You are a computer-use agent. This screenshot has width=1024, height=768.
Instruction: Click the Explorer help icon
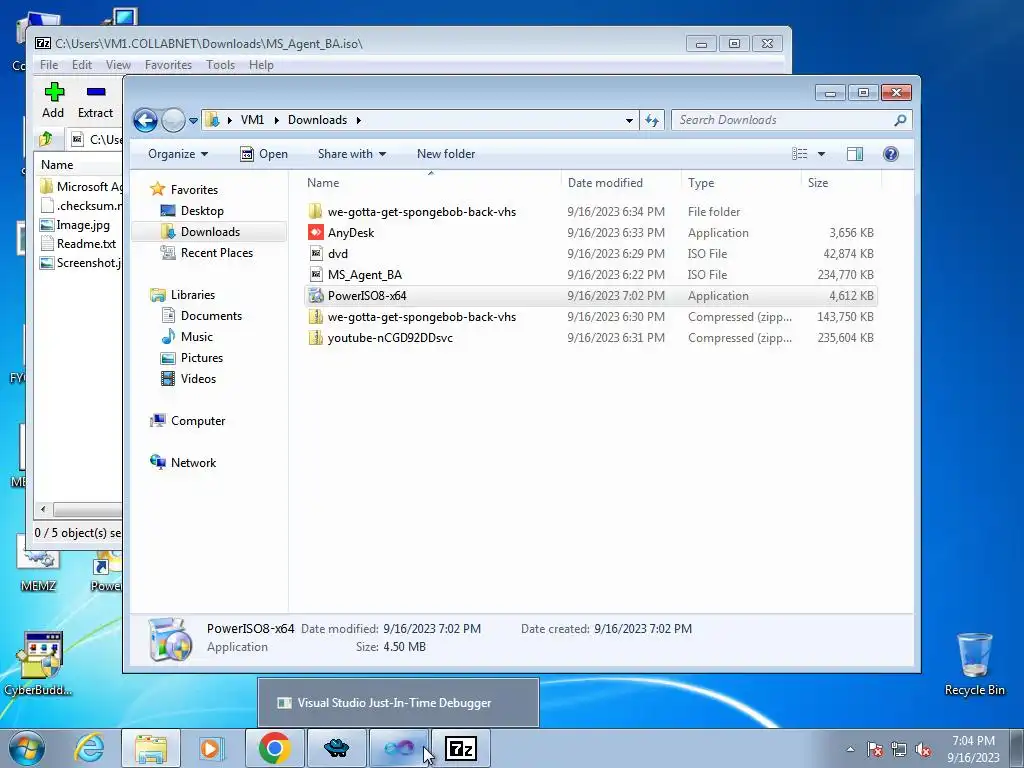891,154
